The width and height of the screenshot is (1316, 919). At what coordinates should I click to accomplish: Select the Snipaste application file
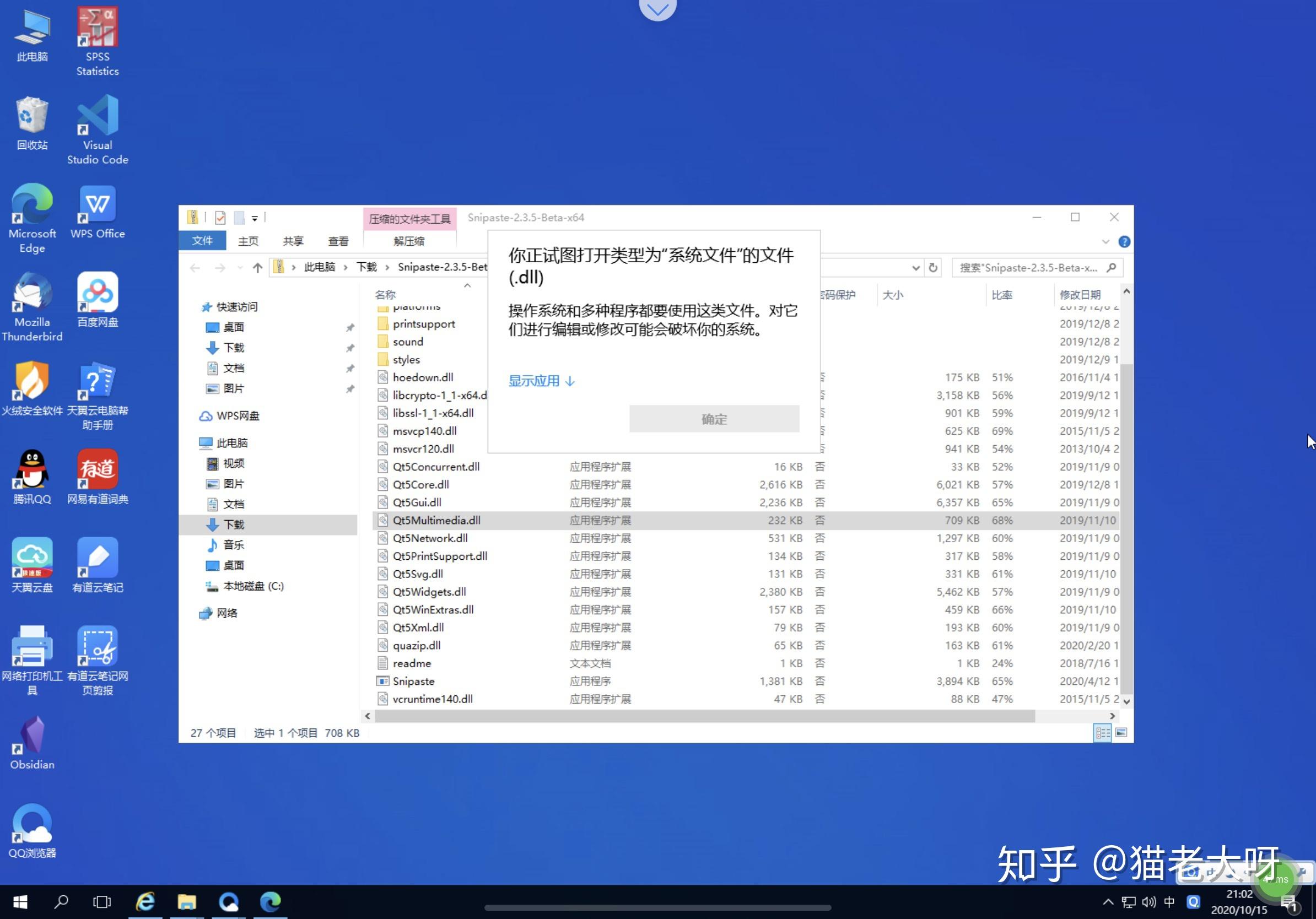tap(745, 681)
